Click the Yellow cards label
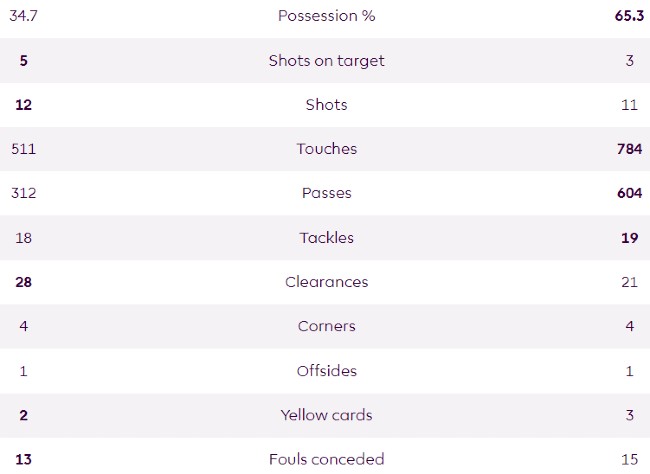The width and height of the screenshot is (650, 474). pos(326,415)
